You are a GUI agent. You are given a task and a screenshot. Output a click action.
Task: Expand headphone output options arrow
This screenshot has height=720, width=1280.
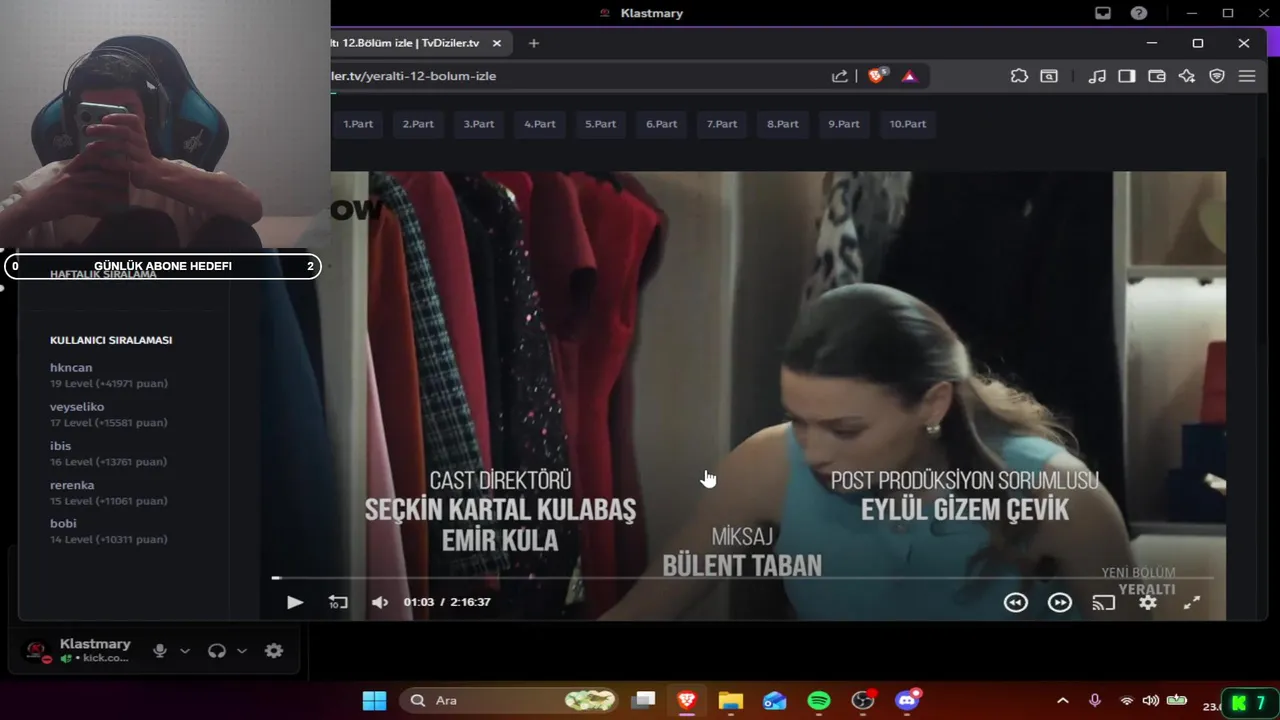(242, 651)
